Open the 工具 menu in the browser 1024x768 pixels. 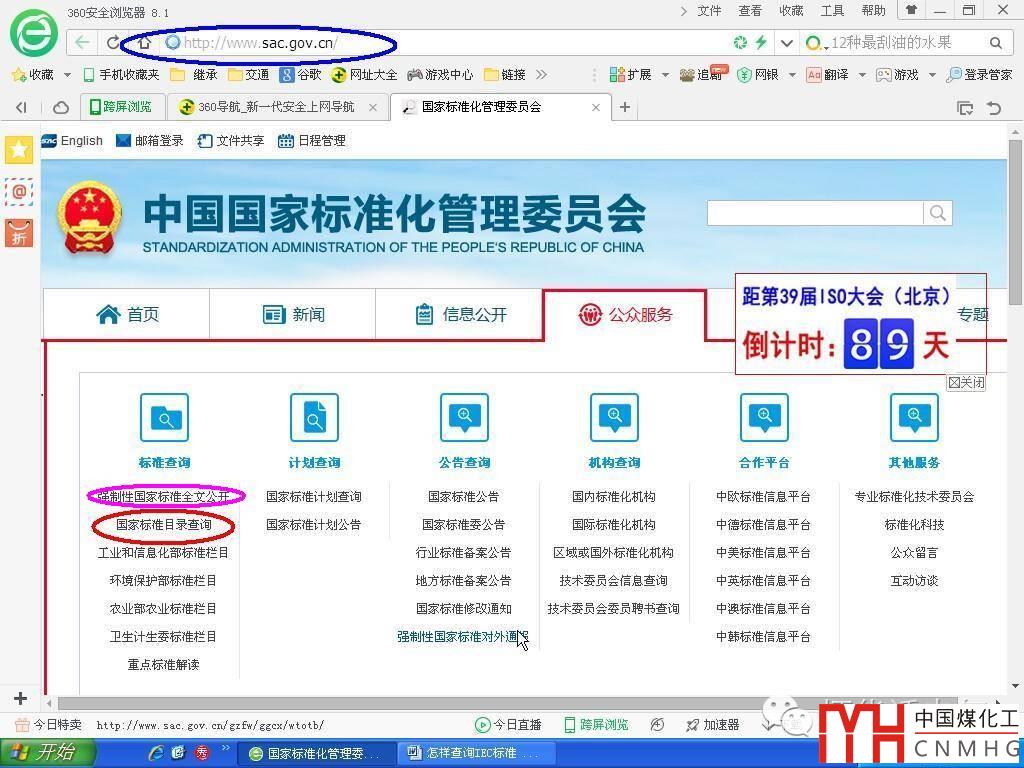point(832,11)
